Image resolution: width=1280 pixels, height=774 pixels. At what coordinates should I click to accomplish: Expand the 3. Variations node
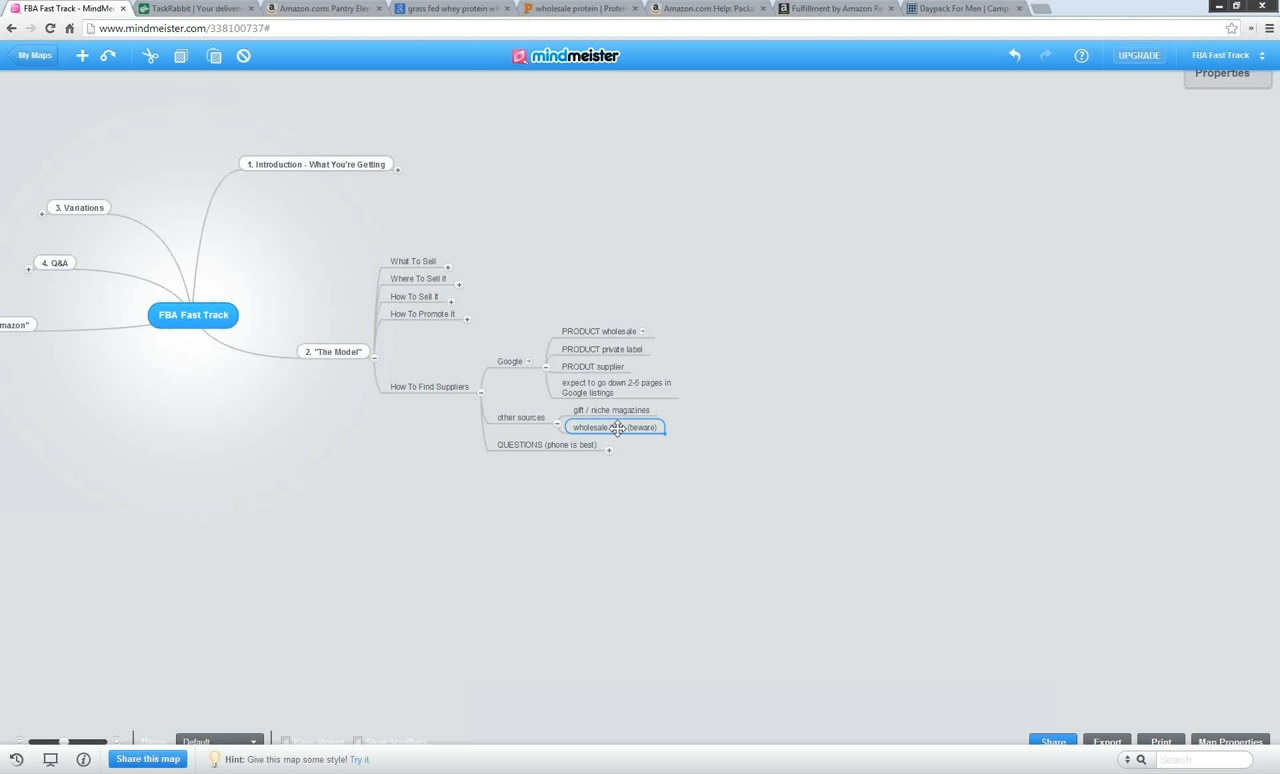tap(42, 213)
